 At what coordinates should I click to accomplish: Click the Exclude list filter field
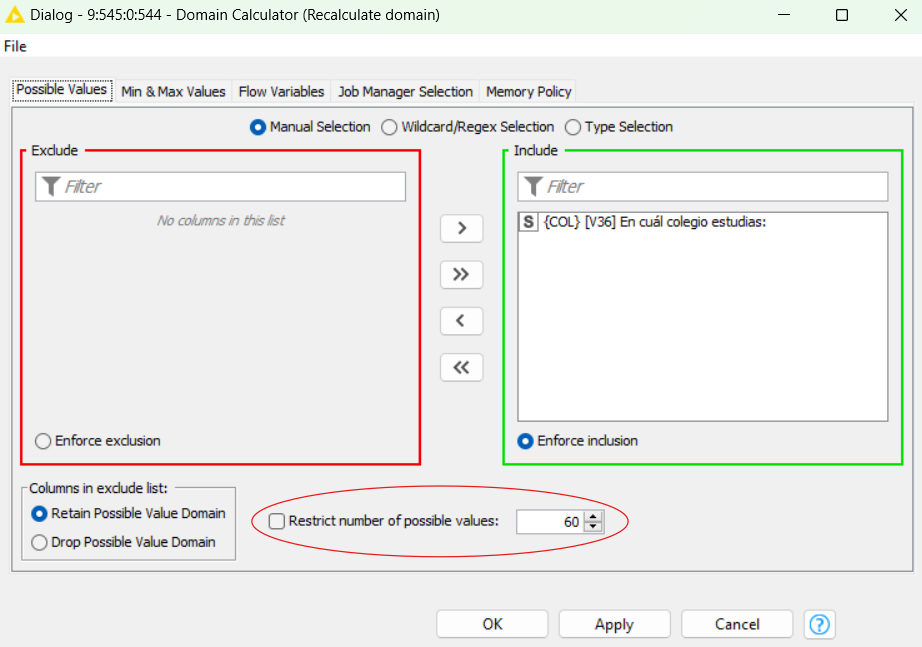coord(221,186)
